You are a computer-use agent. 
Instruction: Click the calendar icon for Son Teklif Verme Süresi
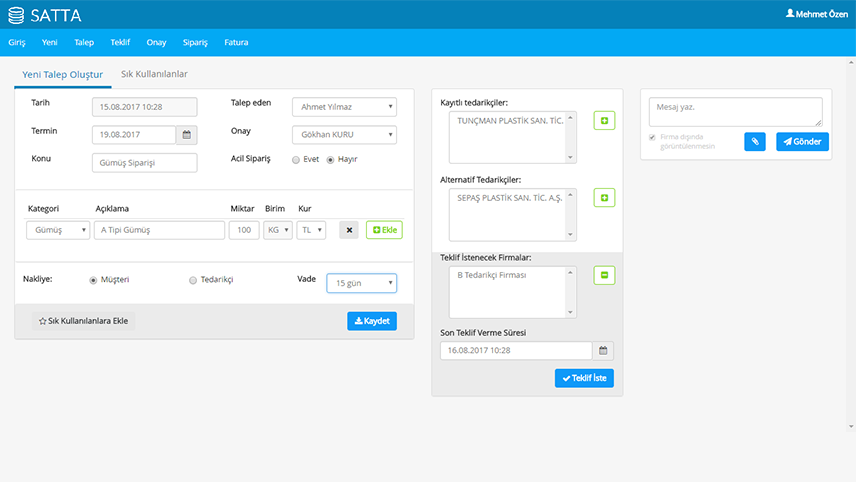click(x=603, y=351)
